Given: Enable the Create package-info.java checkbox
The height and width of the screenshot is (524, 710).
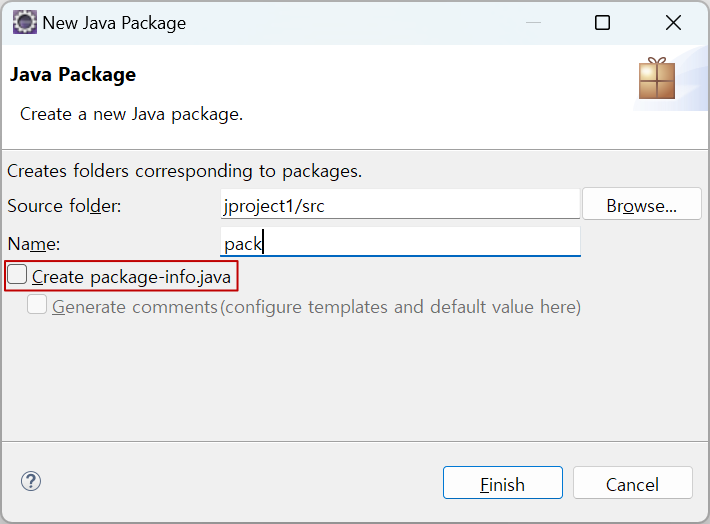Looking at the screenshot, I should point(17,274).
